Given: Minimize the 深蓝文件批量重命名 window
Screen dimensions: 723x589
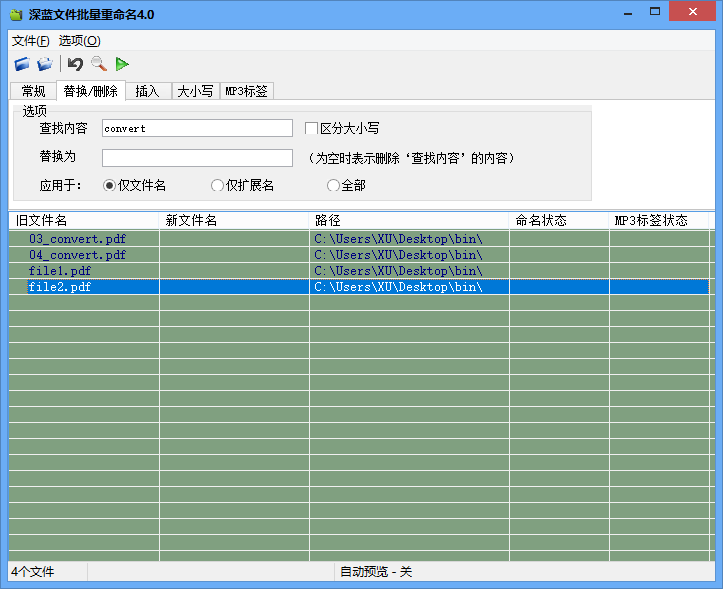Looking at the screenshot, I should tap(628, 13).
